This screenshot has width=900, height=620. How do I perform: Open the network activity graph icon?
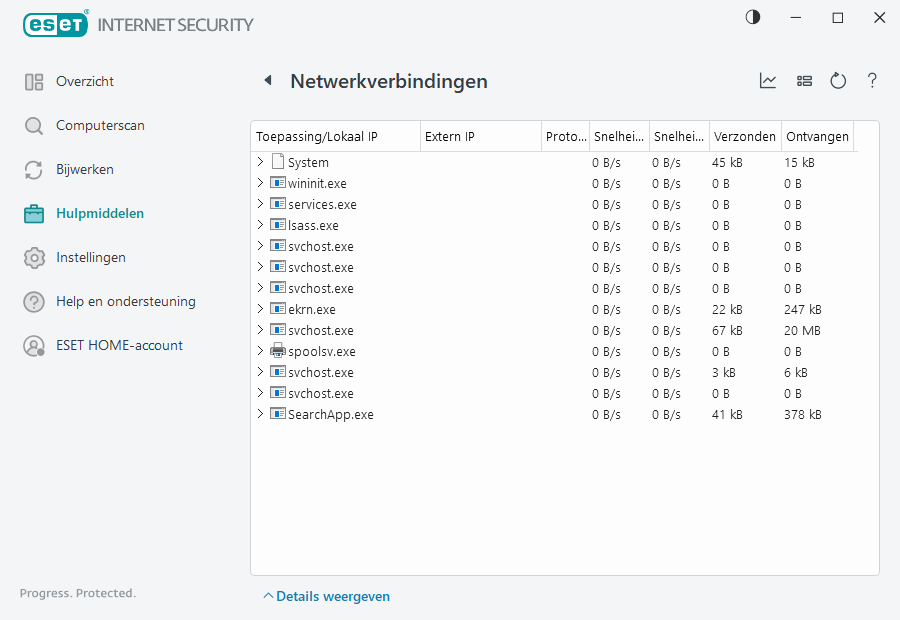pyautogui.click(x=768, y=81)
